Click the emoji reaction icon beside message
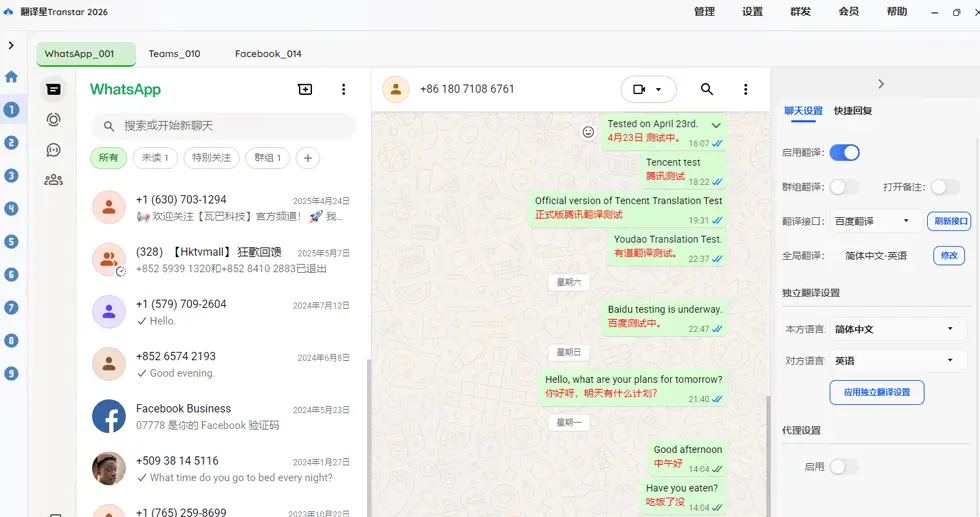980x517 pixels. [588, 132]
